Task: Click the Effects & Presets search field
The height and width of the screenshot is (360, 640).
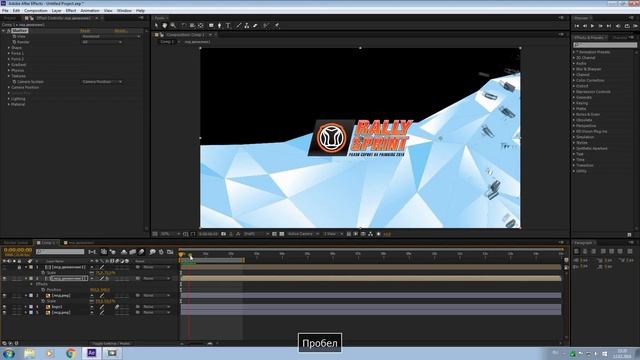Action: click(x=604, y=45)
